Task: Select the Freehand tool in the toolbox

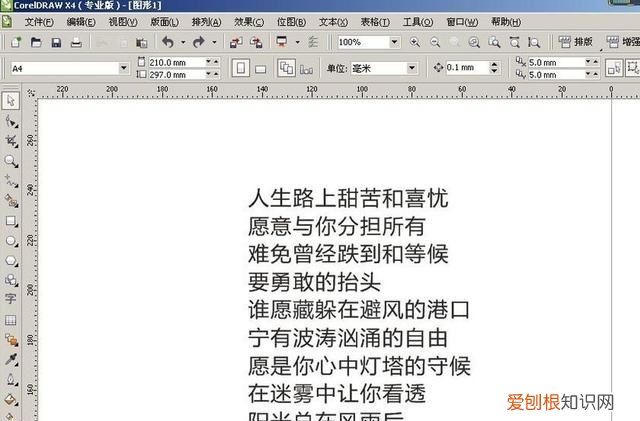Action: 11,181
